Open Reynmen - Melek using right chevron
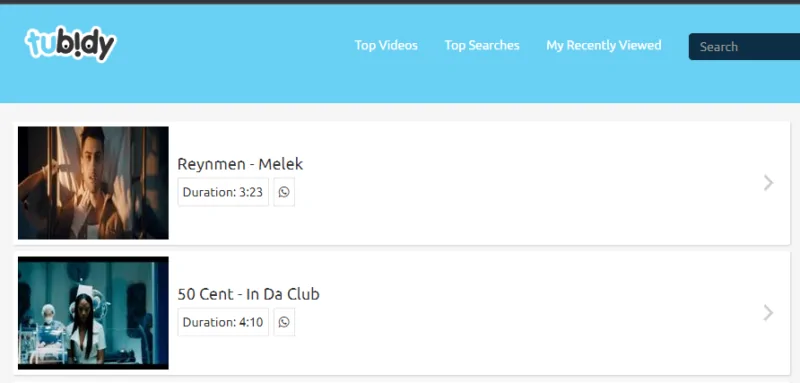 pyautogui.click(x=768, y=183)
